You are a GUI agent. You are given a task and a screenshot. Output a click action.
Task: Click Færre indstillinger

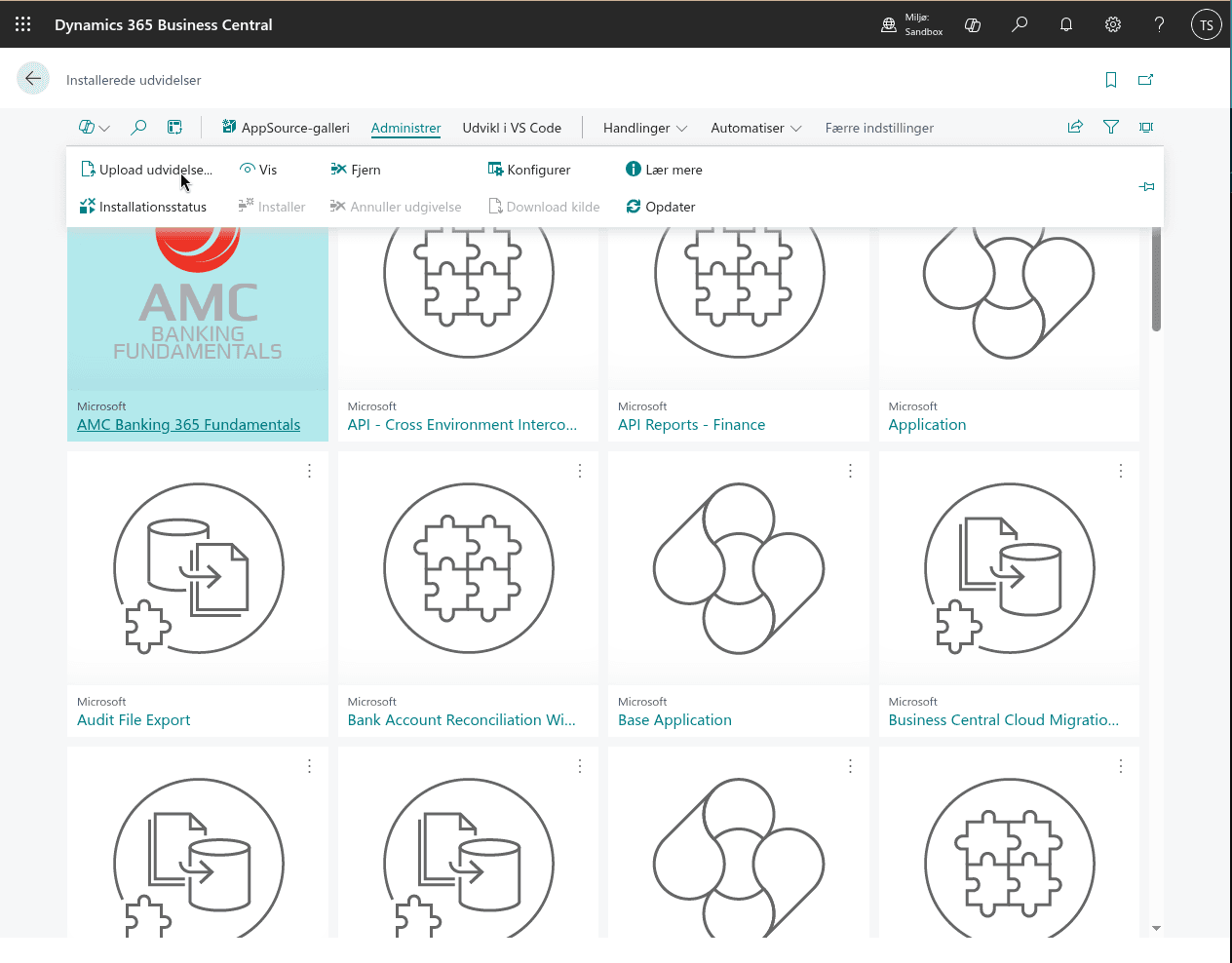879,128
